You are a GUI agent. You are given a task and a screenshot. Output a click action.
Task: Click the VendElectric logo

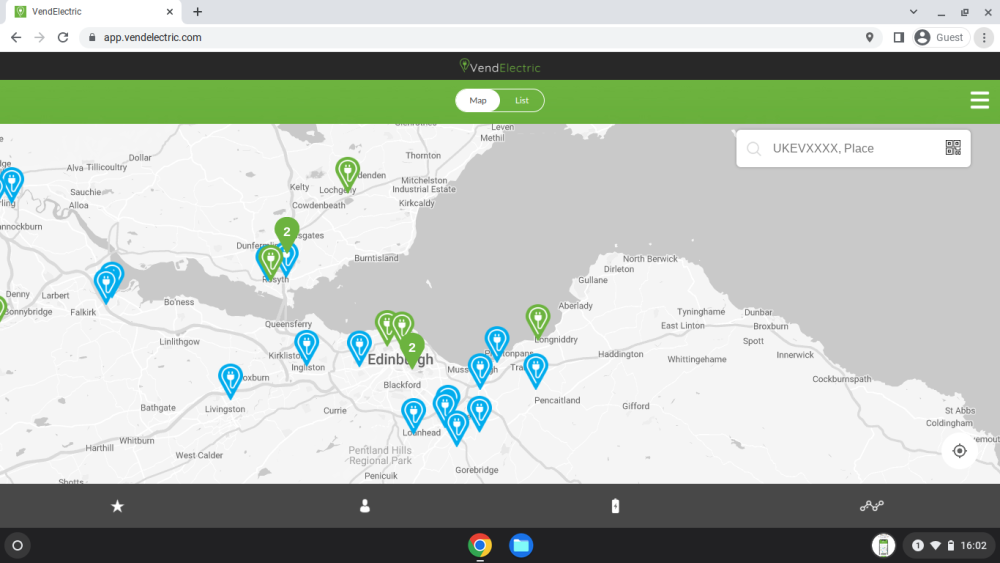click(x=499, y=67)
